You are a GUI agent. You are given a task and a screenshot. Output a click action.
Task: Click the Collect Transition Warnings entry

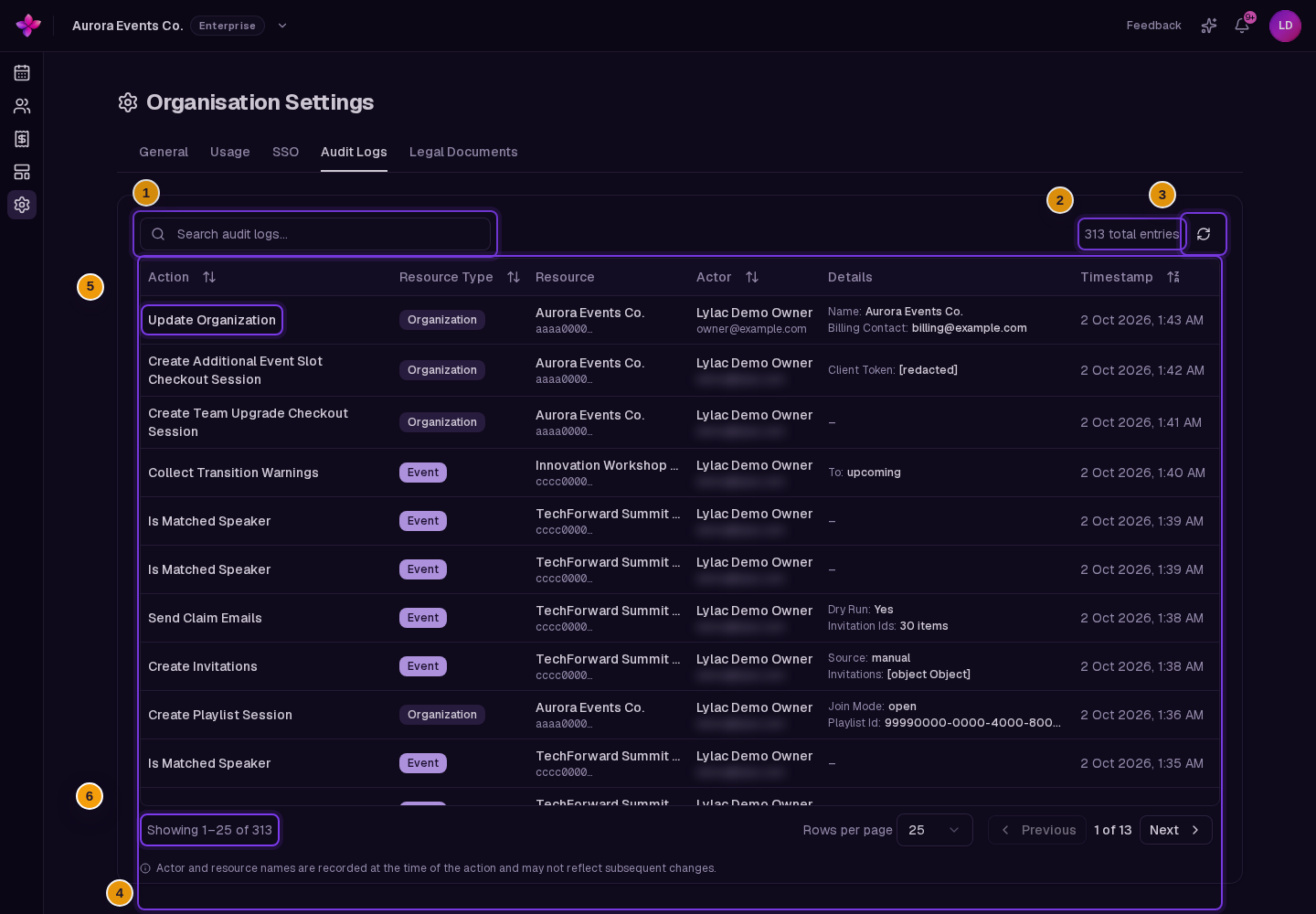(x=233, y=473)
